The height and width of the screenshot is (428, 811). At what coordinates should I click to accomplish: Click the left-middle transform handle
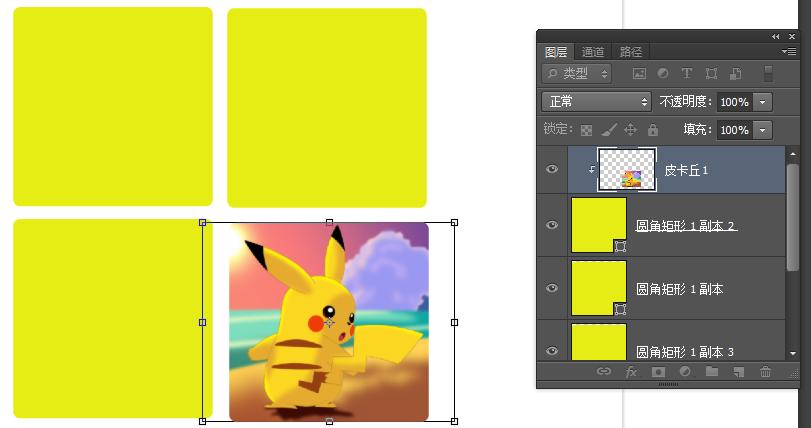tap(203, 322)
